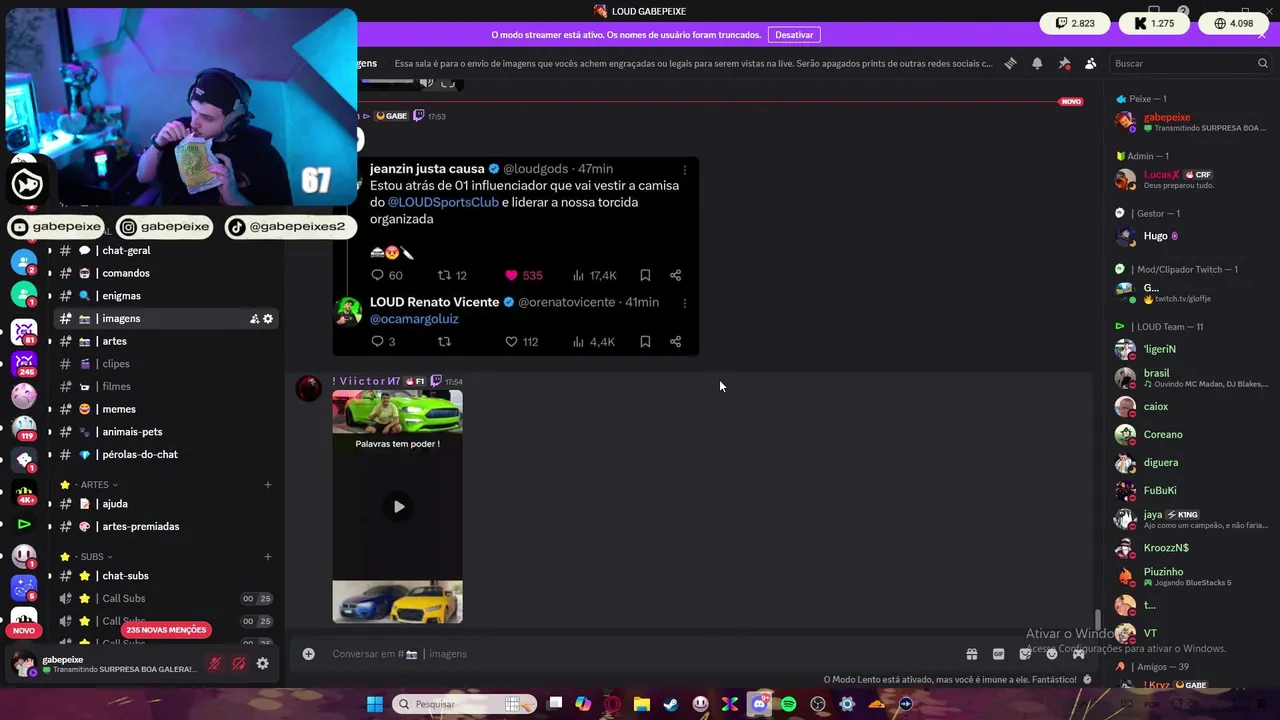Click the NOVO servers indicator

point(24,630)
